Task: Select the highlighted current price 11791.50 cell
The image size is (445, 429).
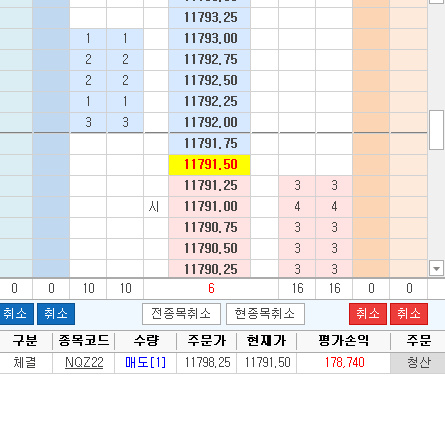Action: point(210,165)
